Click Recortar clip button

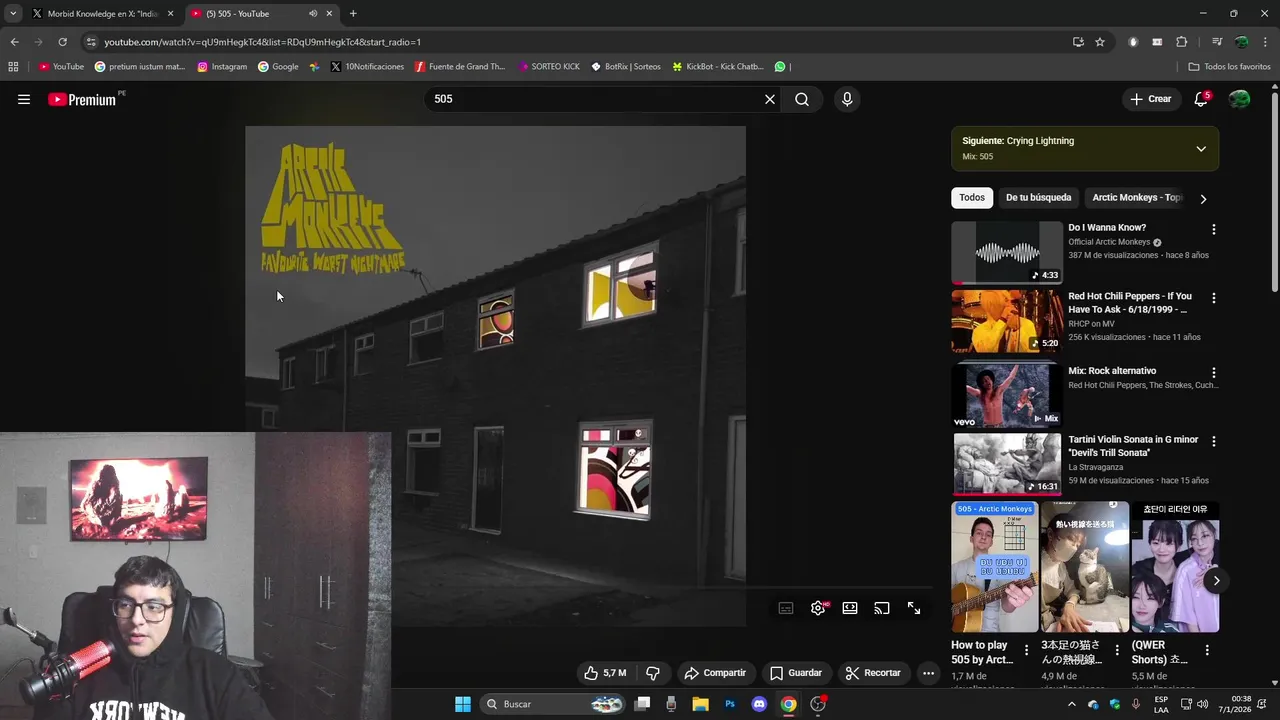[x=873, y=673]
